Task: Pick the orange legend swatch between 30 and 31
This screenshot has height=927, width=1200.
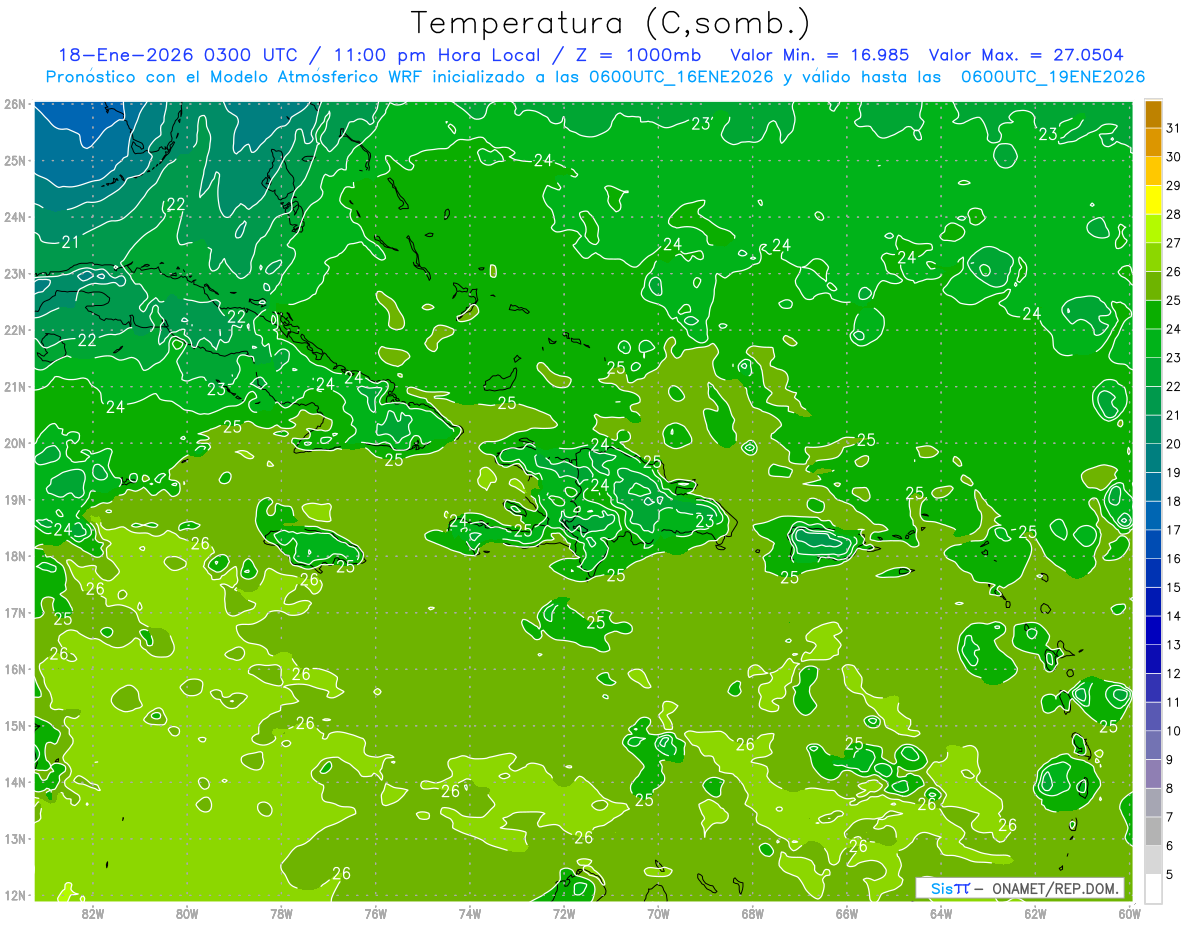Action: click(1153, 142)
